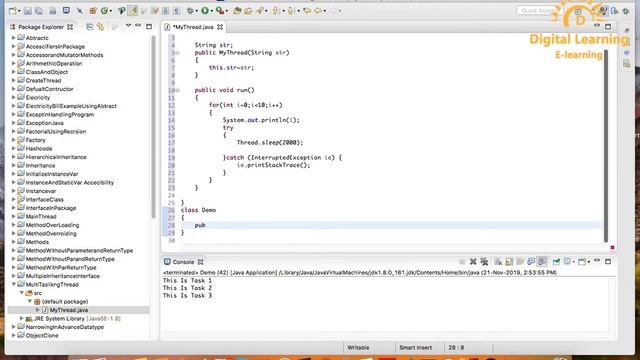
Task: Click Remove All Terminated Launches icon
Action: pyautogui.click(x=484, y=262)
